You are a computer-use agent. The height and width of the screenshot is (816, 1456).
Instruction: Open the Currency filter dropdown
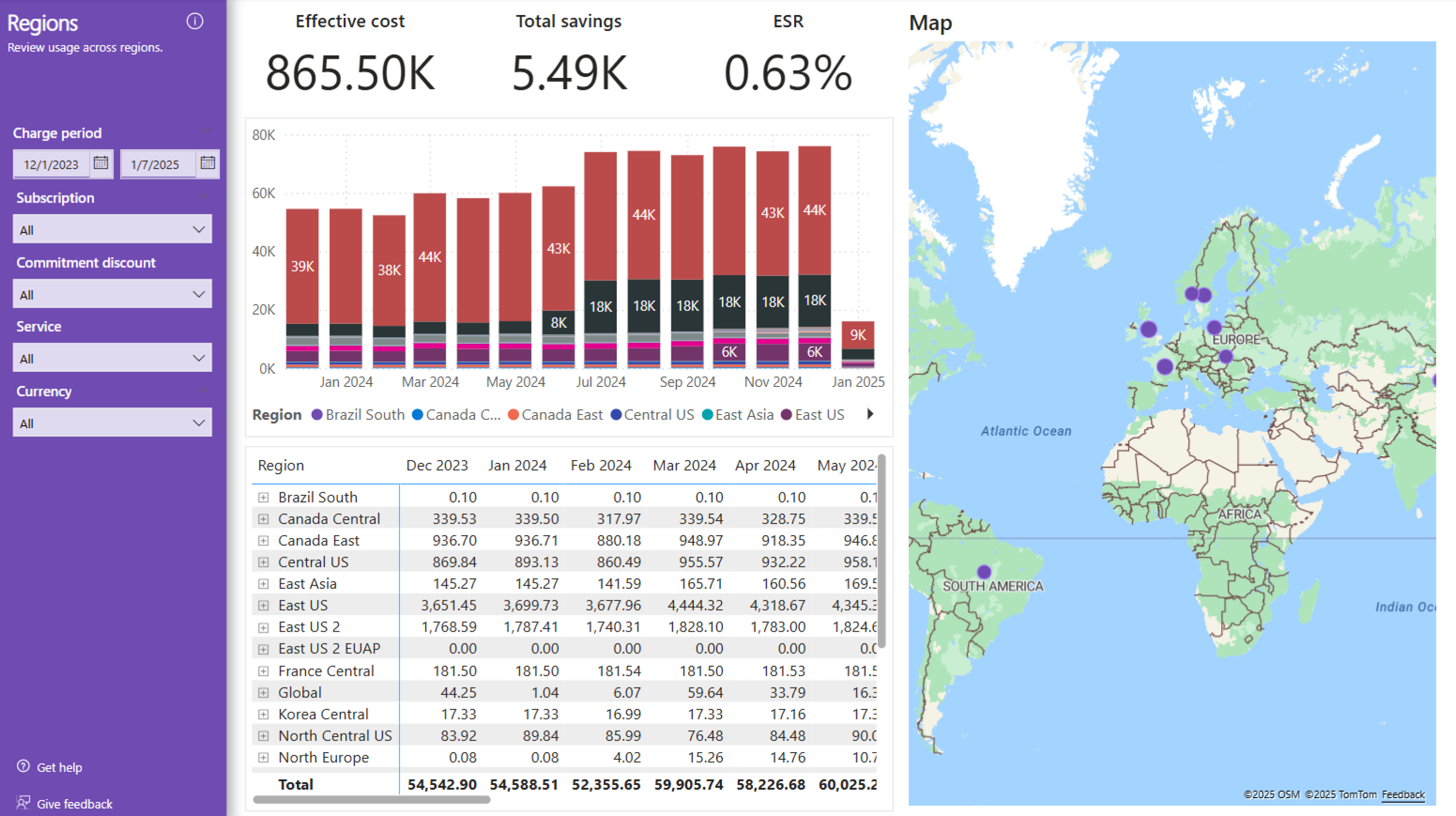pos(113,423)
